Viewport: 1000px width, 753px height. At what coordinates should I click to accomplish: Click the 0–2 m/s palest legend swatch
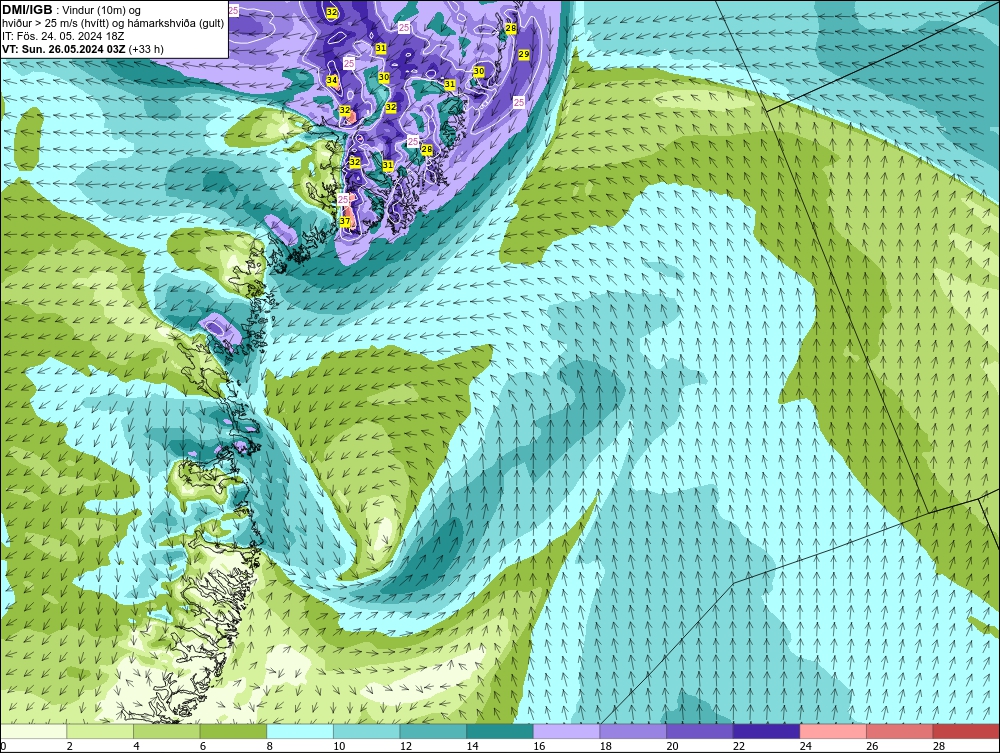point(33,731)
